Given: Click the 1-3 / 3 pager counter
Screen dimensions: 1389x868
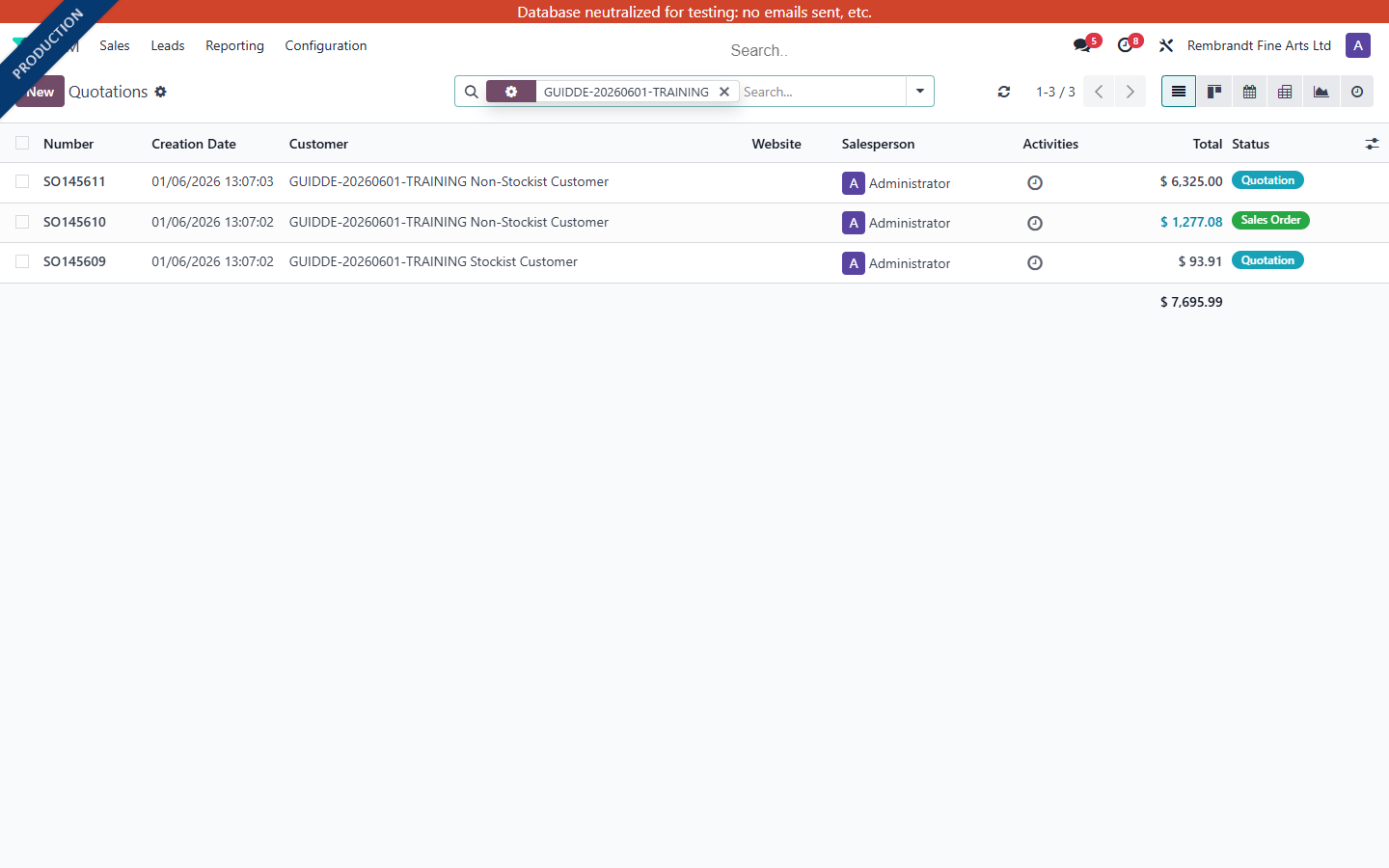Looking at the screenshot, I should 1055,92.
